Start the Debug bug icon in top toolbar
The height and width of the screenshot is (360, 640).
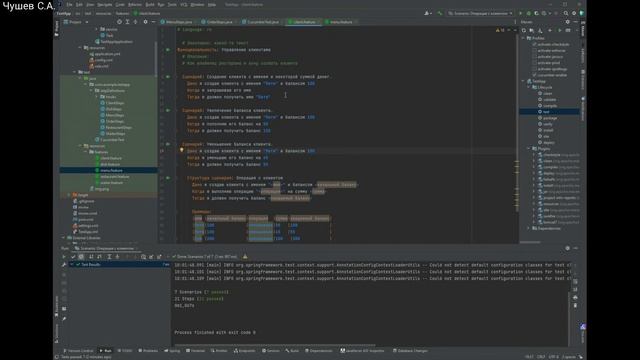click(x=529, y=13)
